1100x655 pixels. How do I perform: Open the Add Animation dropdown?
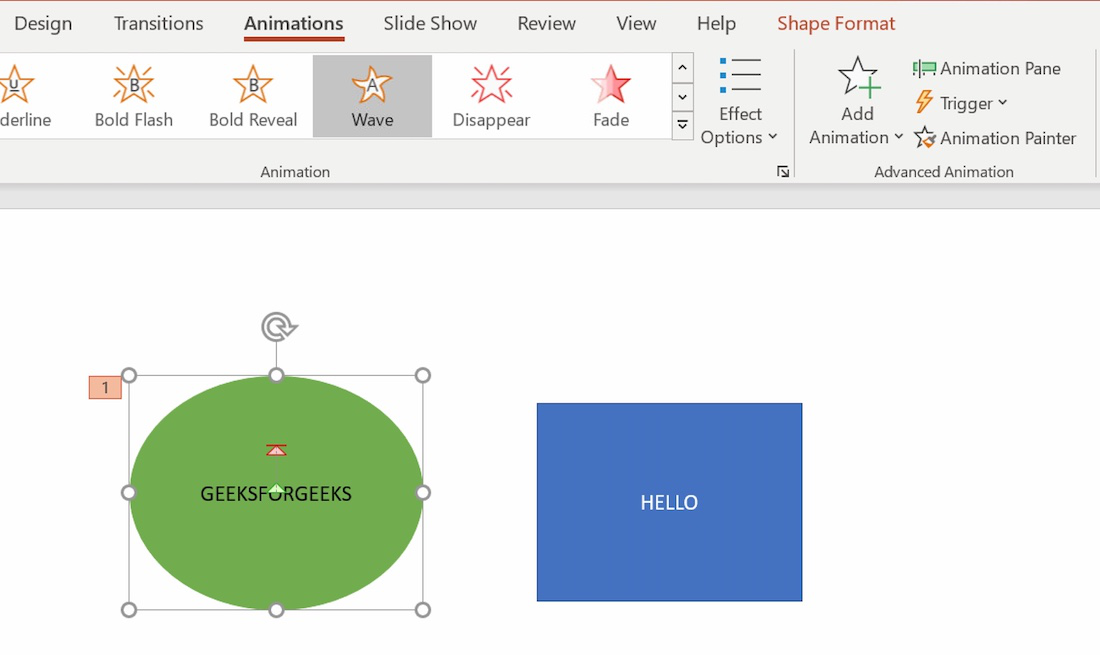tap(857, 102)
